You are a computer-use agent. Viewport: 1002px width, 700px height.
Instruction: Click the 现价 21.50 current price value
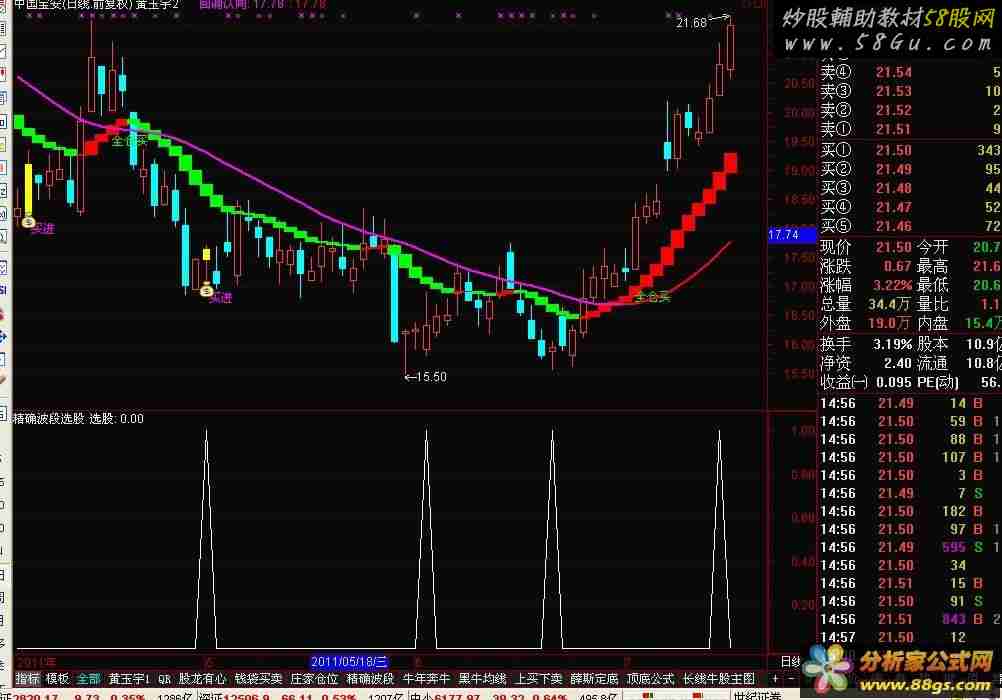tap(893, 247)
